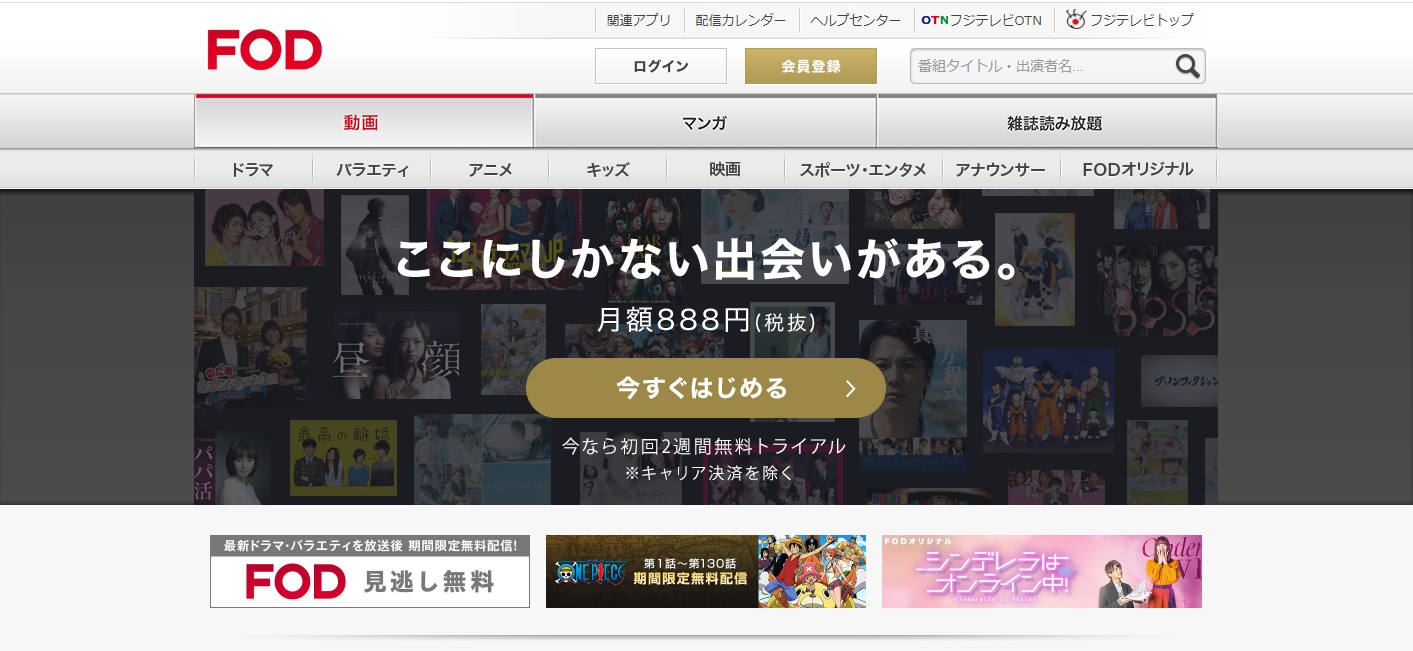The width and height of the screenshot is (1413, 651).
Task: Switch to the マンガ tab
Action: click(x=705, y=123)
